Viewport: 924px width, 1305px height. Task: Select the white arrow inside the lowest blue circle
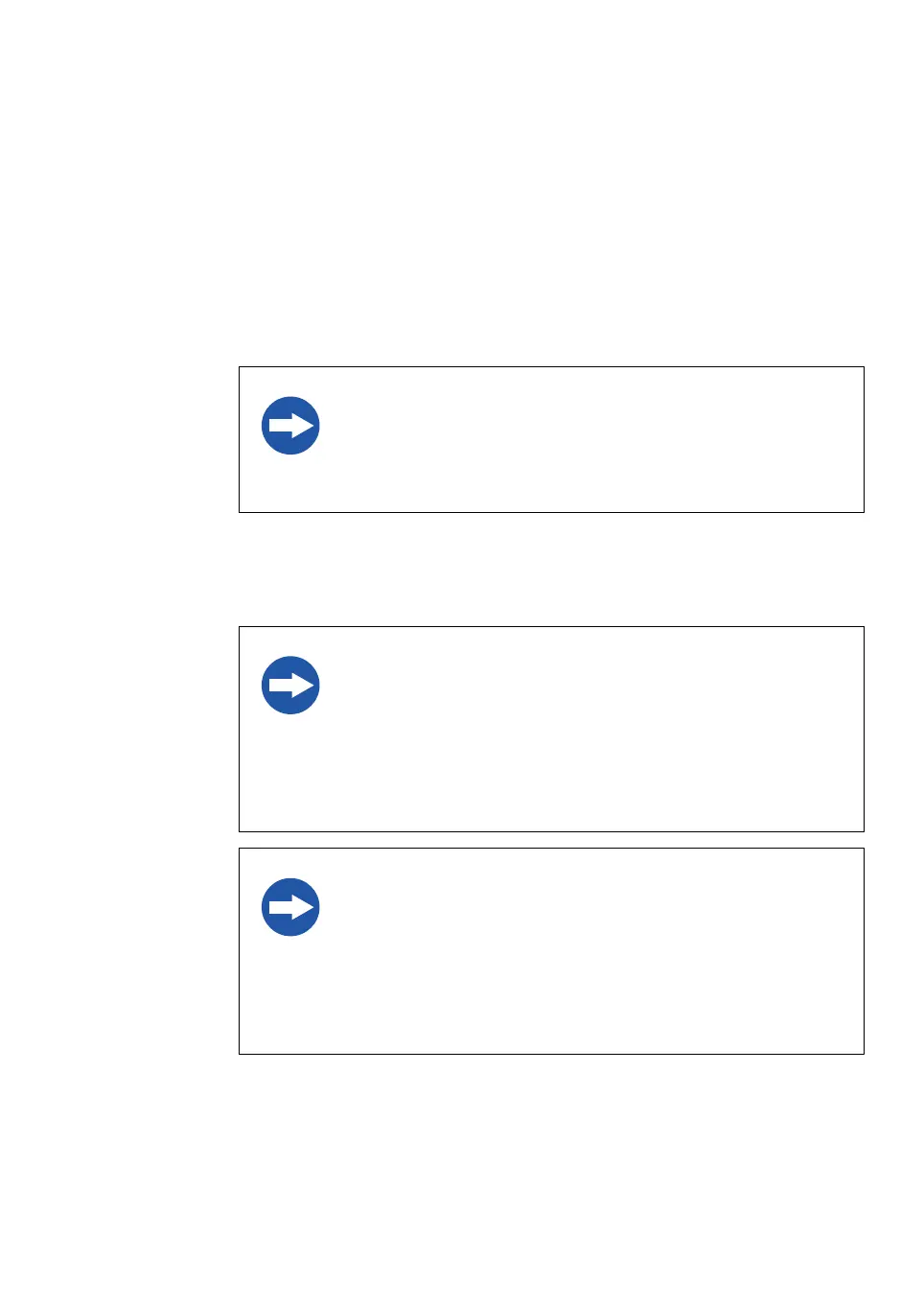pyautogui.click(x=291, y=907)
